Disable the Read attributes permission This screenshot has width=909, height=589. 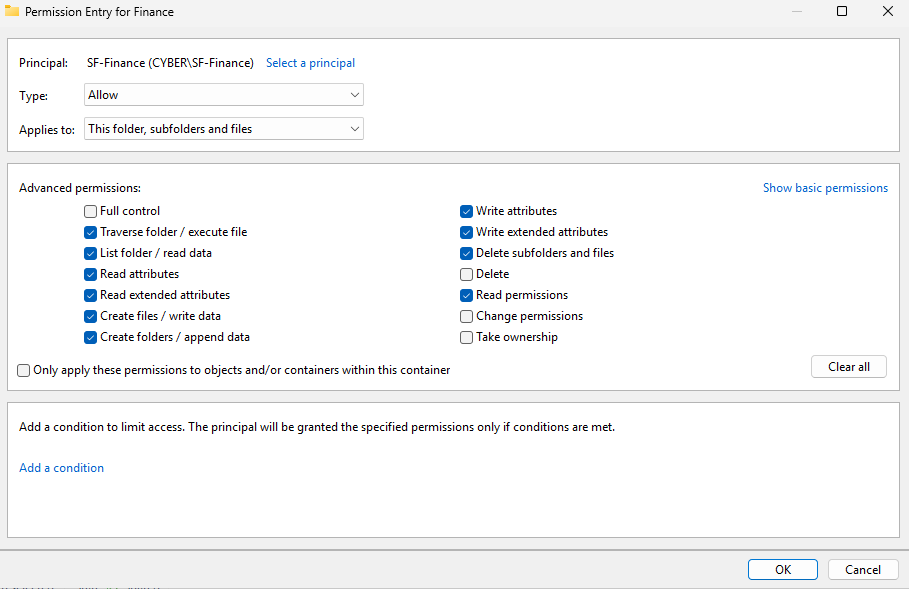tap(91, 274)
